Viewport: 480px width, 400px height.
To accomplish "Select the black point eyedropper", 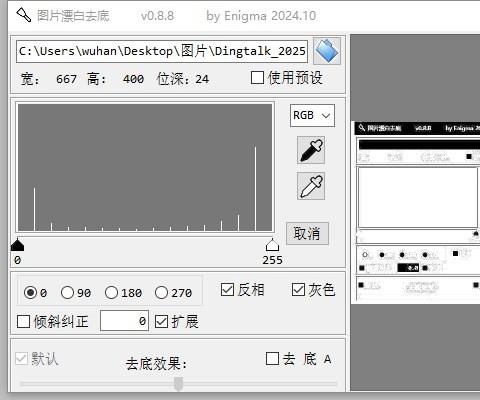I will 311,150.
